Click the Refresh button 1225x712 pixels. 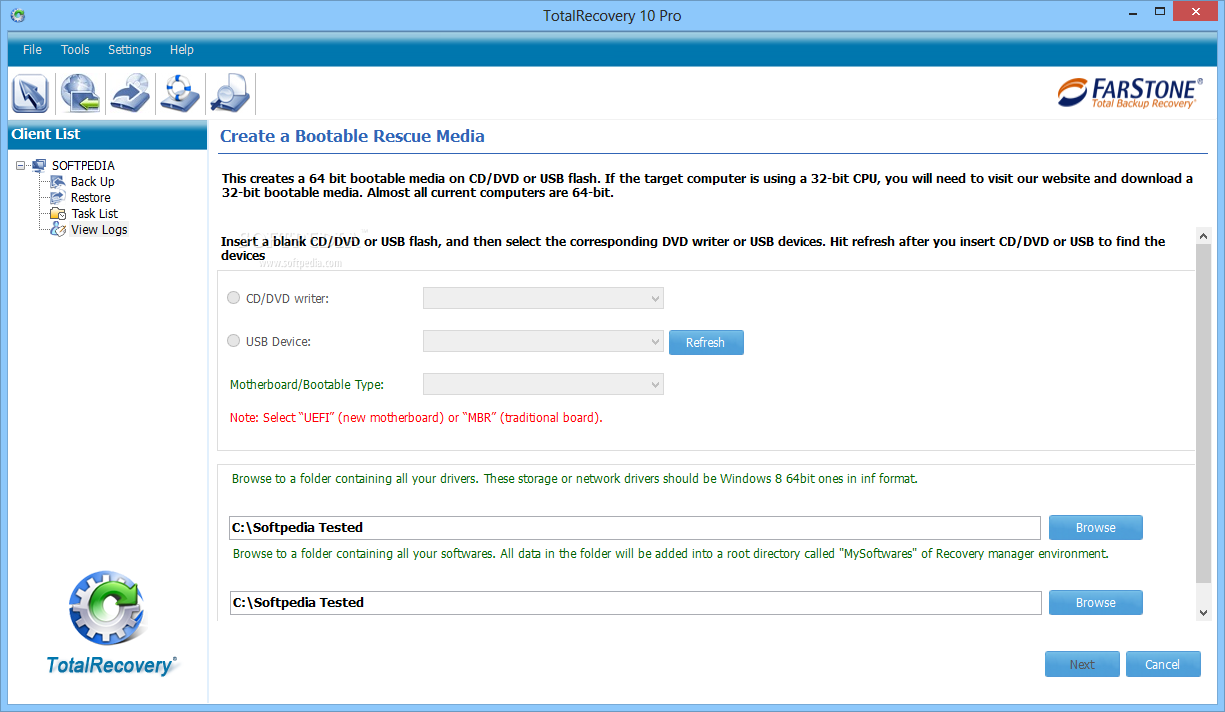706,342
